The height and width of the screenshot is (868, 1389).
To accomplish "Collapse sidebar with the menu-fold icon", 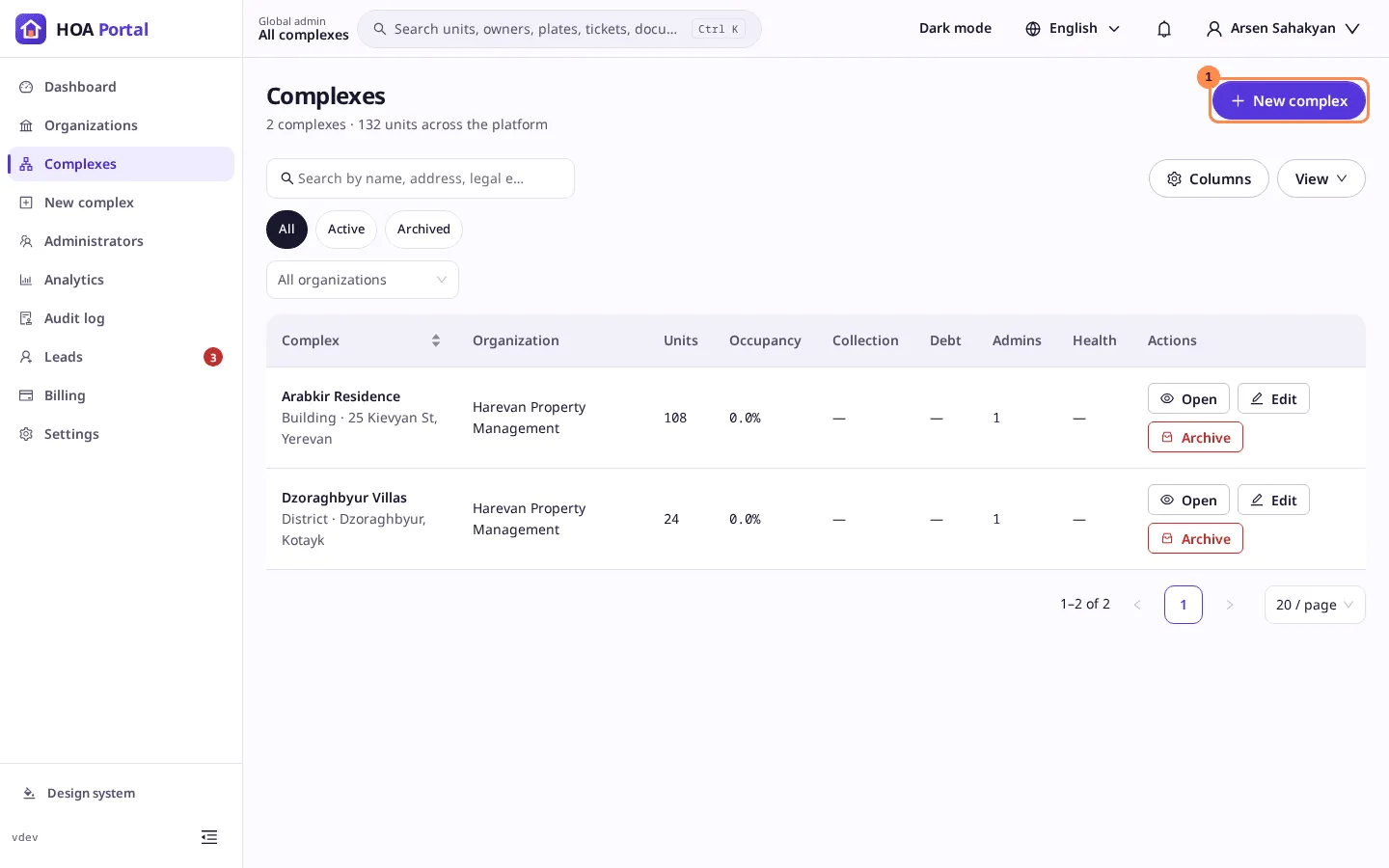I will [209, 837].
